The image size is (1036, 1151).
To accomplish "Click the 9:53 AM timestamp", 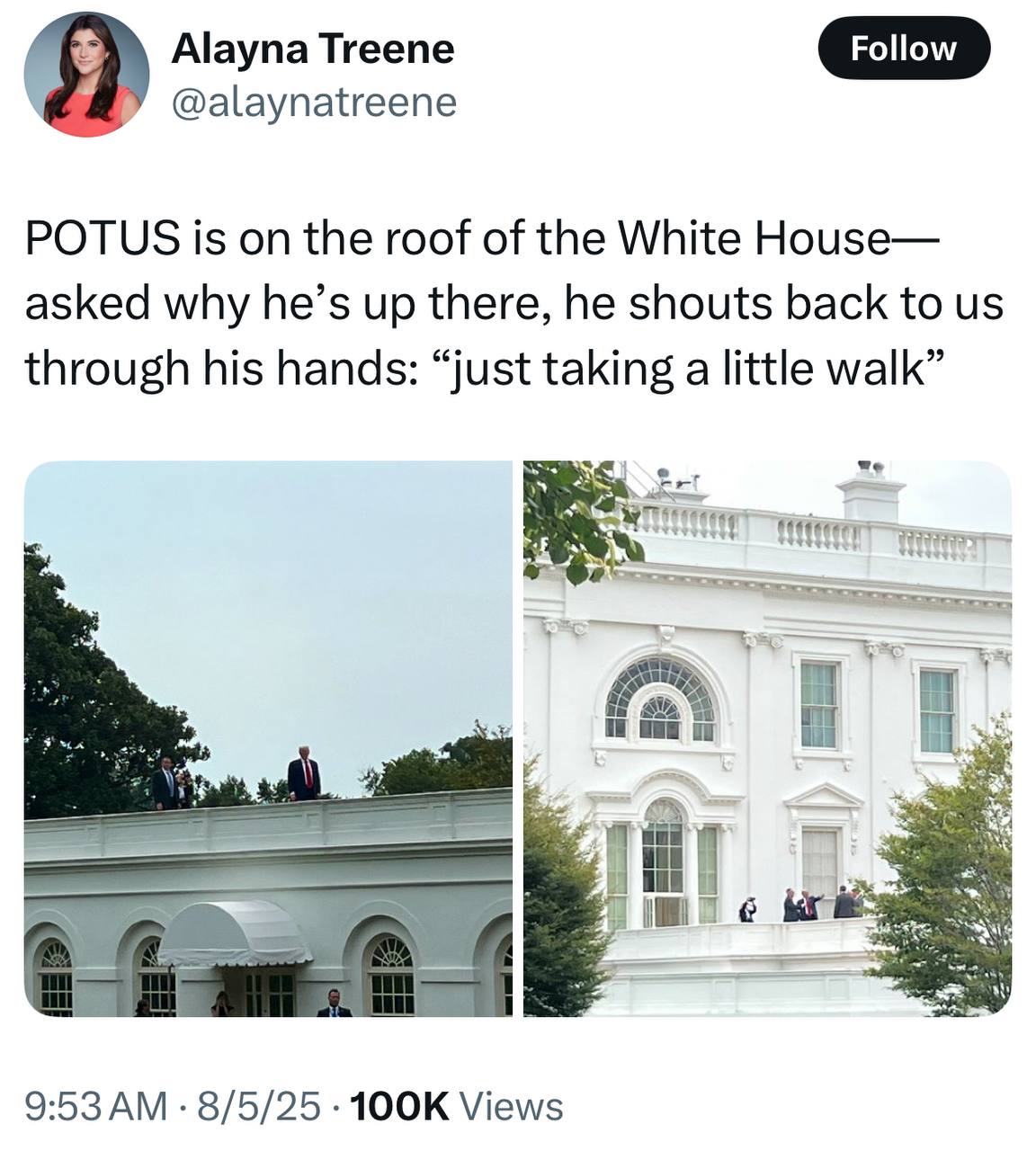I will (96, 1105).
